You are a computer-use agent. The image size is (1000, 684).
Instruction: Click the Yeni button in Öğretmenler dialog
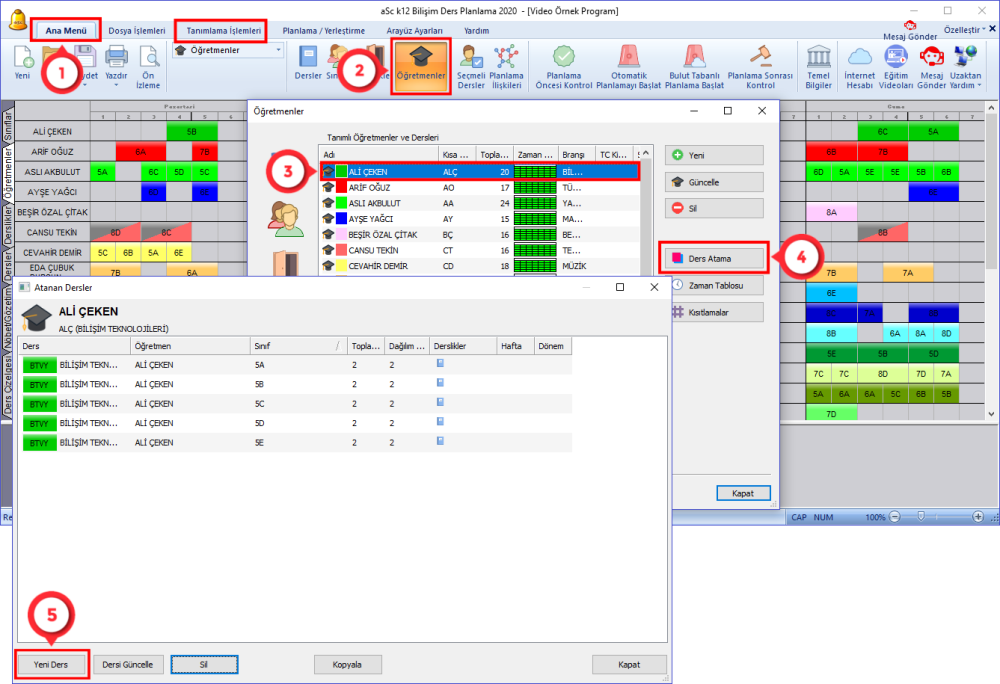[x=714, y=155]
